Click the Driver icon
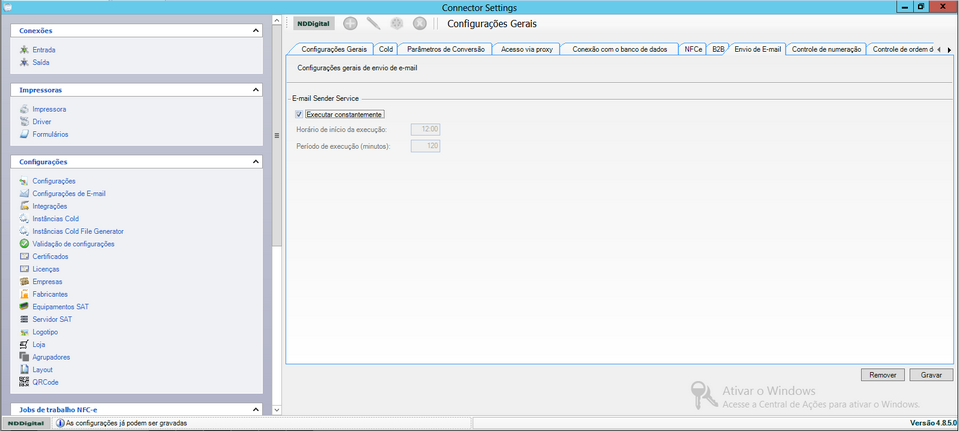Screen dimensions: 959x431 pos(24,122)
